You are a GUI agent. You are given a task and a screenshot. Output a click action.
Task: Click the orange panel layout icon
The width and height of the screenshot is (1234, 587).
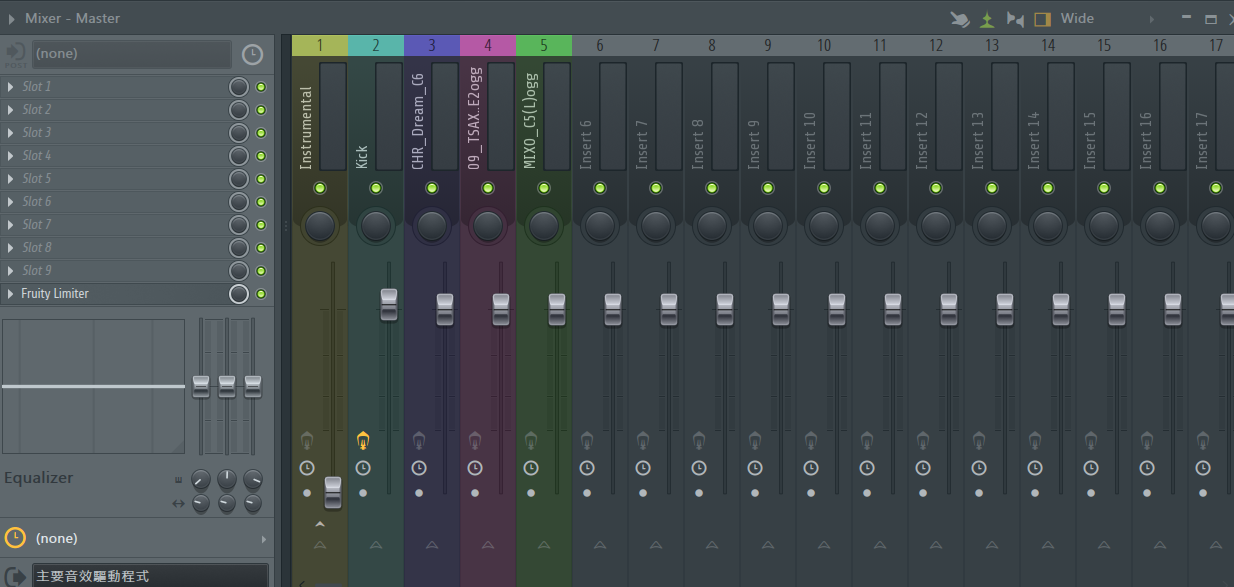pyautogui.click(x=1042, y=19)
